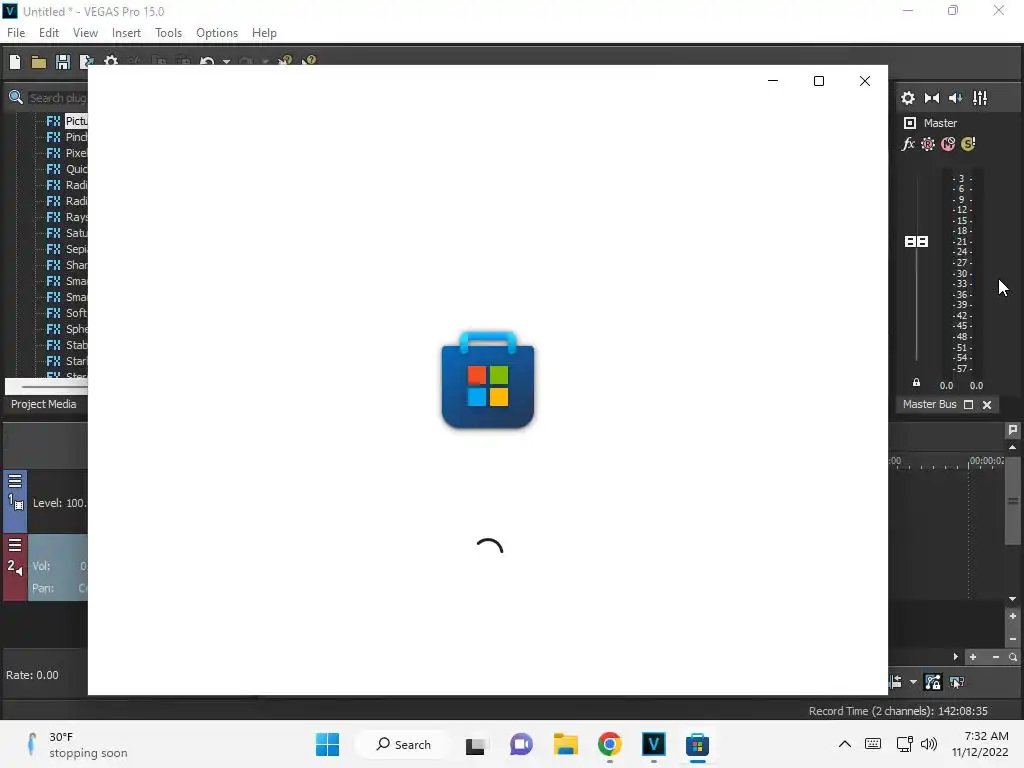1024x768 pixels.
Task: Select the Stab... FX plug-in item
Action: pyautogui.click(x=67, y=345)
